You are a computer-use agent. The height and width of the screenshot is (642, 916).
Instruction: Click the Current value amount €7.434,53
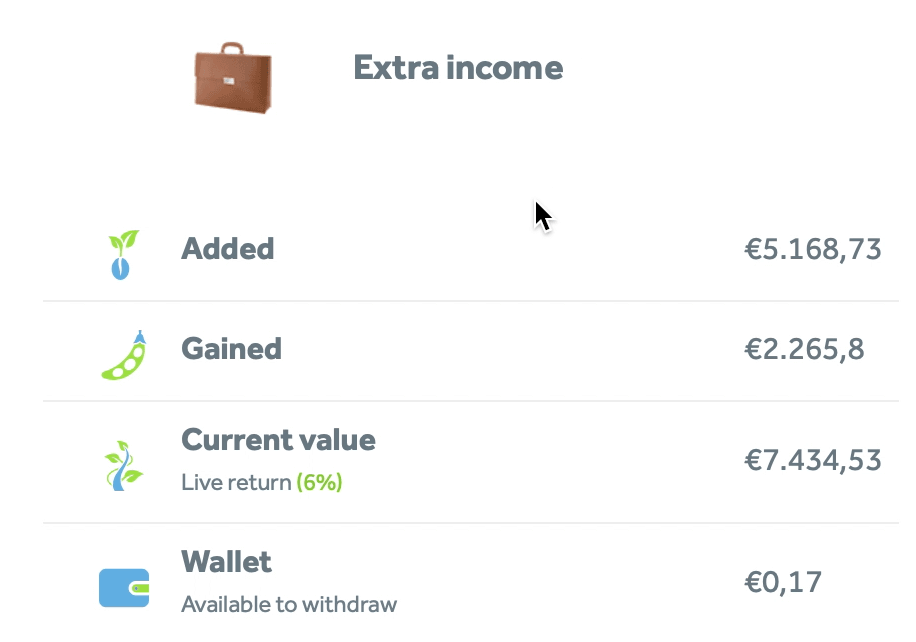coord(812,460)
